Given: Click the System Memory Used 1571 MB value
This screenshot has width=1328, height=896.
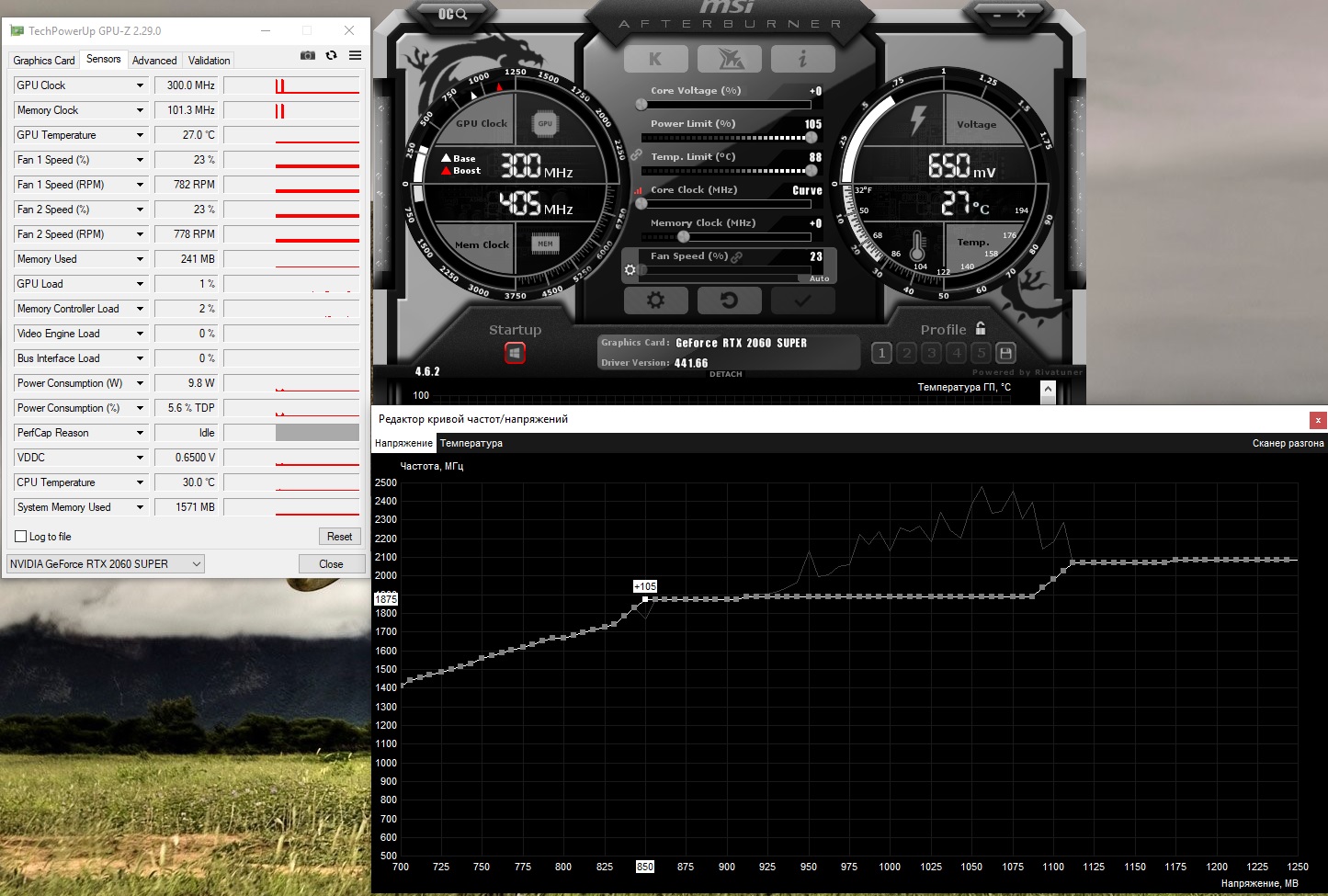Looking at the screenshot, I should click(x=187, y=507).
